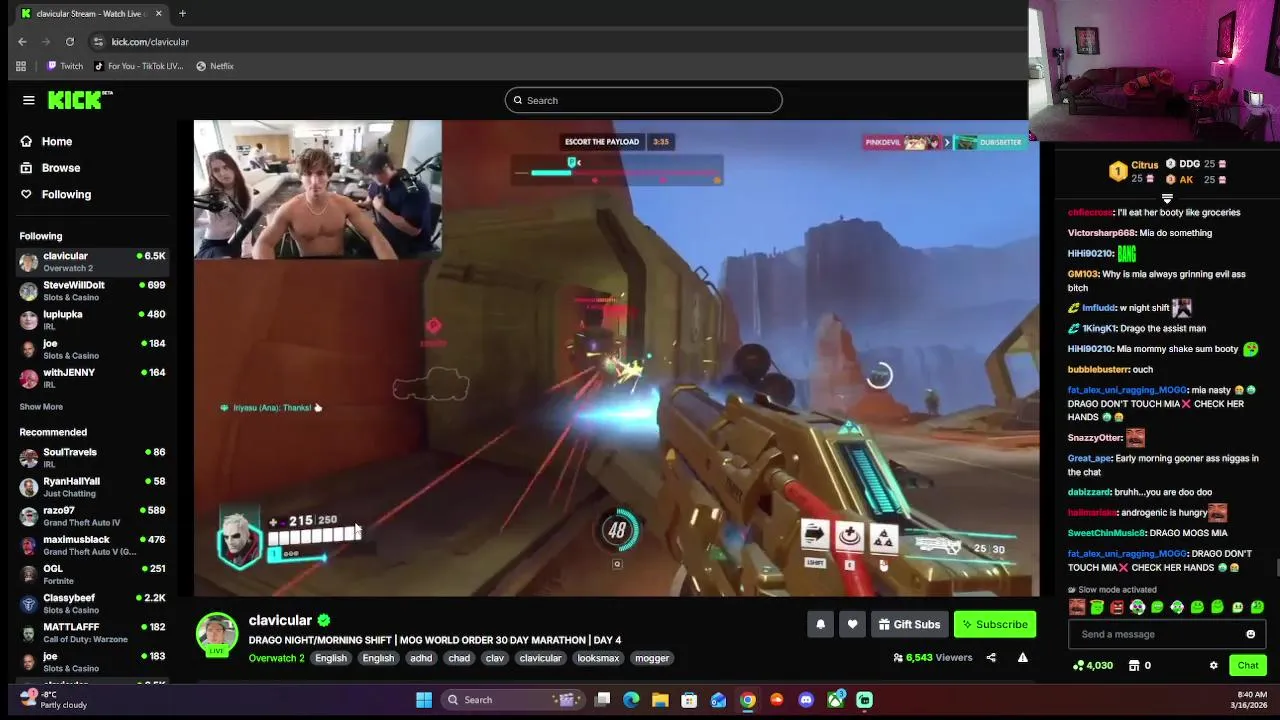Select the looksmax tag
1280x720 pixels.
pyautogui.click(x=598, y=658)
